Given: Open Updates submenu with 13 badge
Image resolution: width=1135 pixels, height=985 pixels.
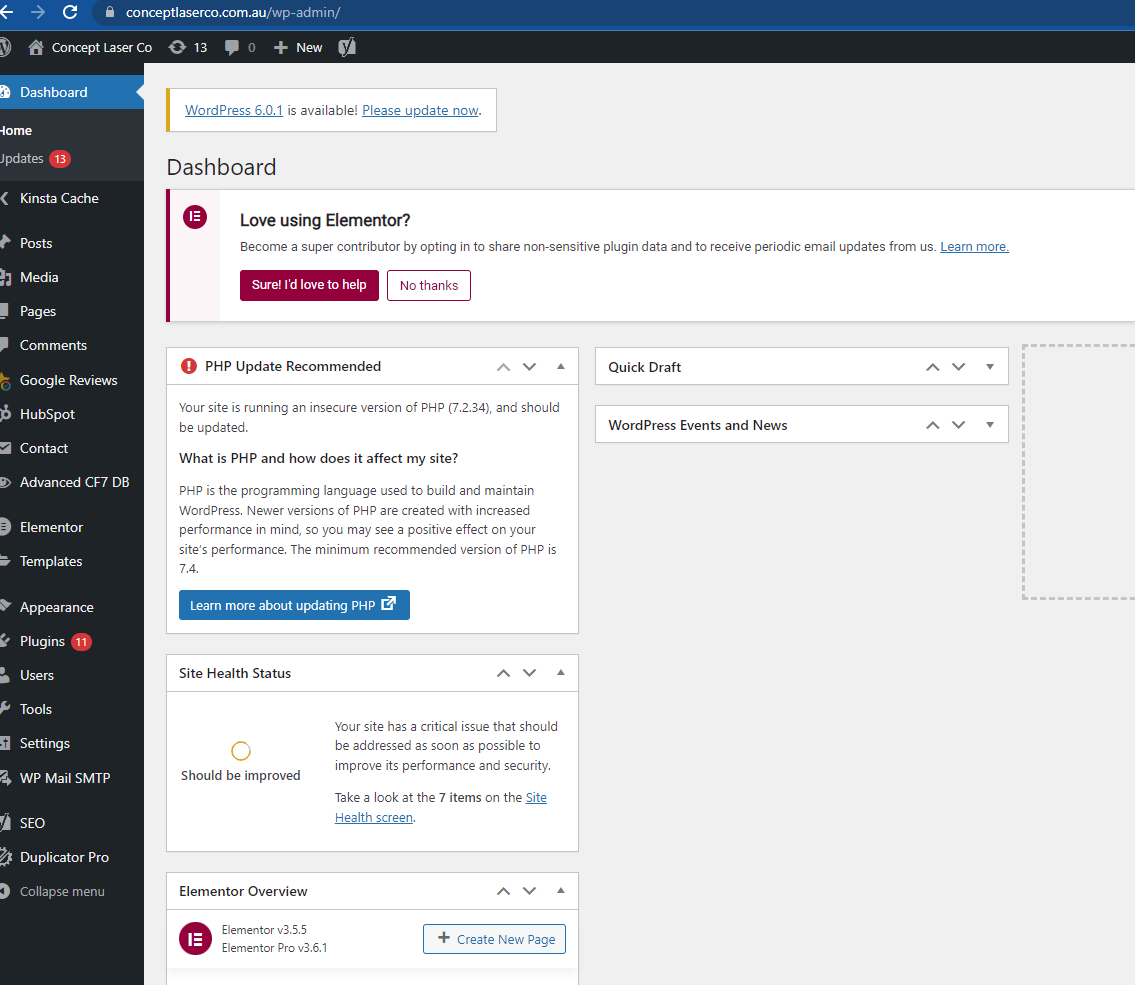Looking at the screenshot, I should [x=35, y=158].
